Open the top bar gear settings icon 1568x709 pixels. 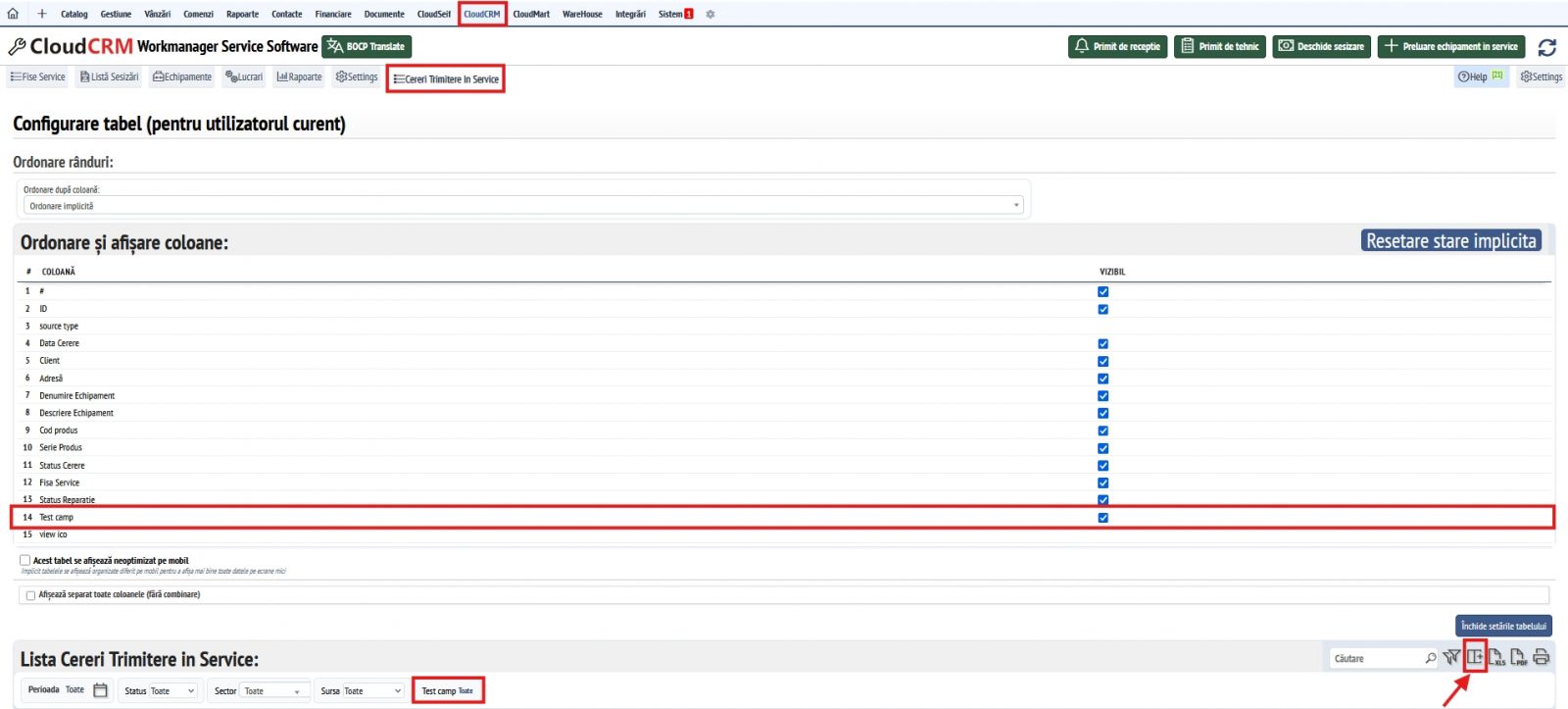tap(710, 14)
